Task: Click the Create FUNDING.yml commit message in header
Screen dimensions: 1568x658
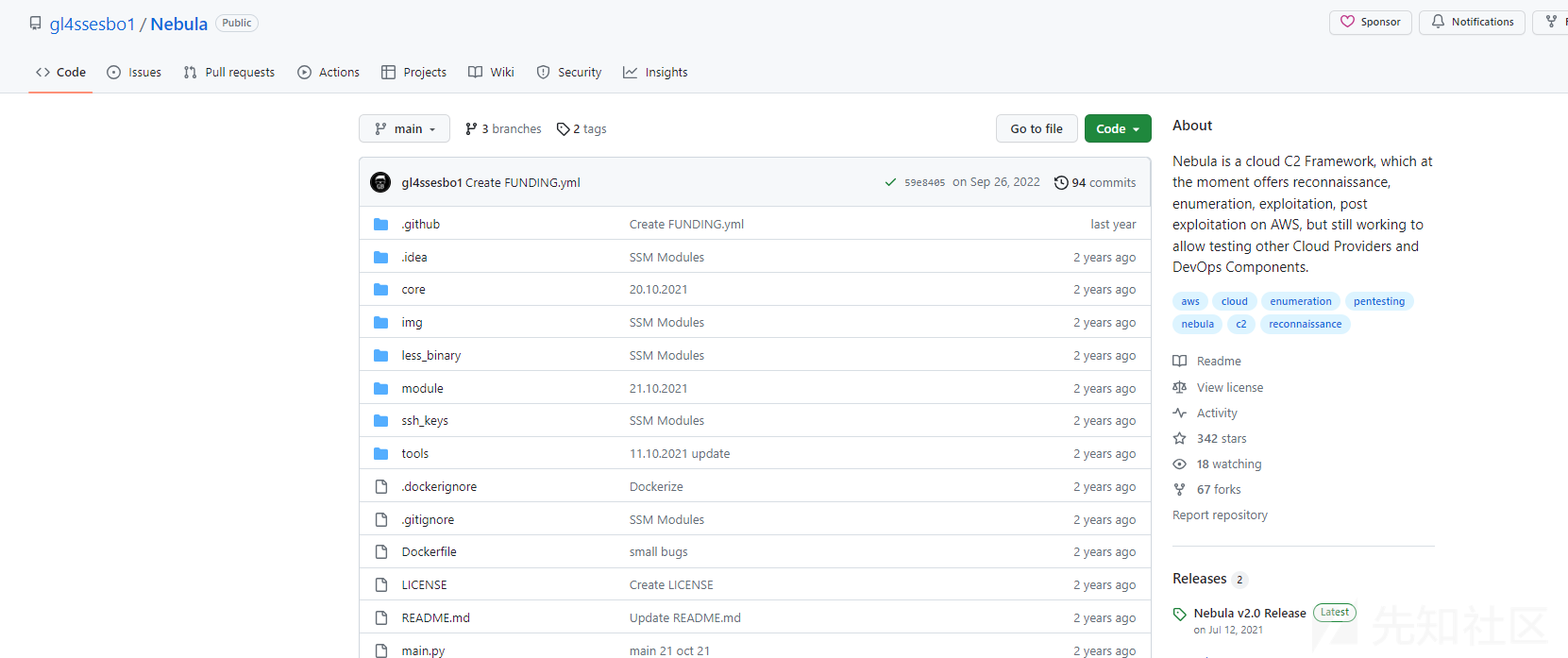Action: coord(523,182)
